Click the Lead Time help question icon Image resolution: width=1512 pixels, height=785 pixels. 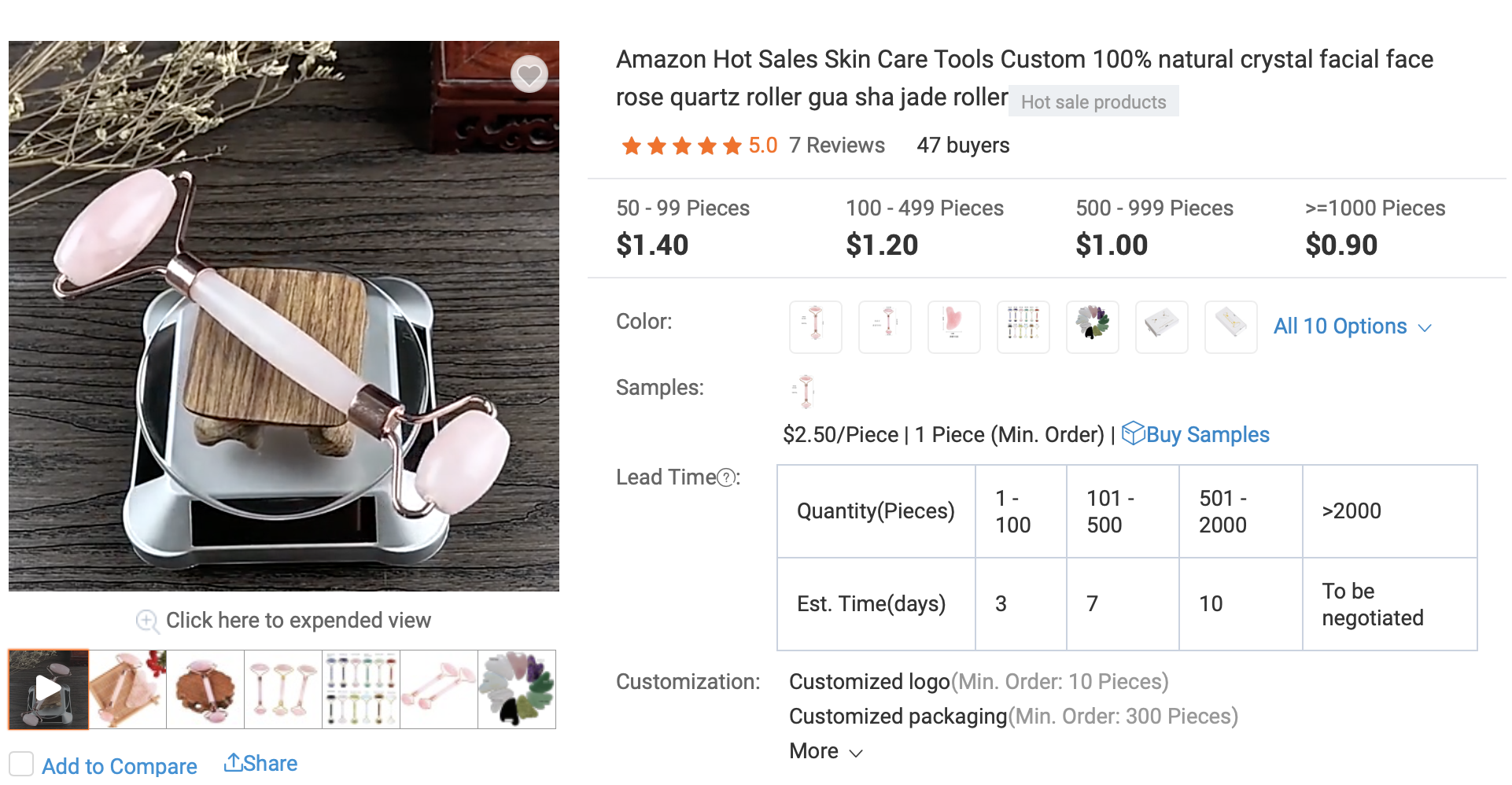click(x=727, y=477)
